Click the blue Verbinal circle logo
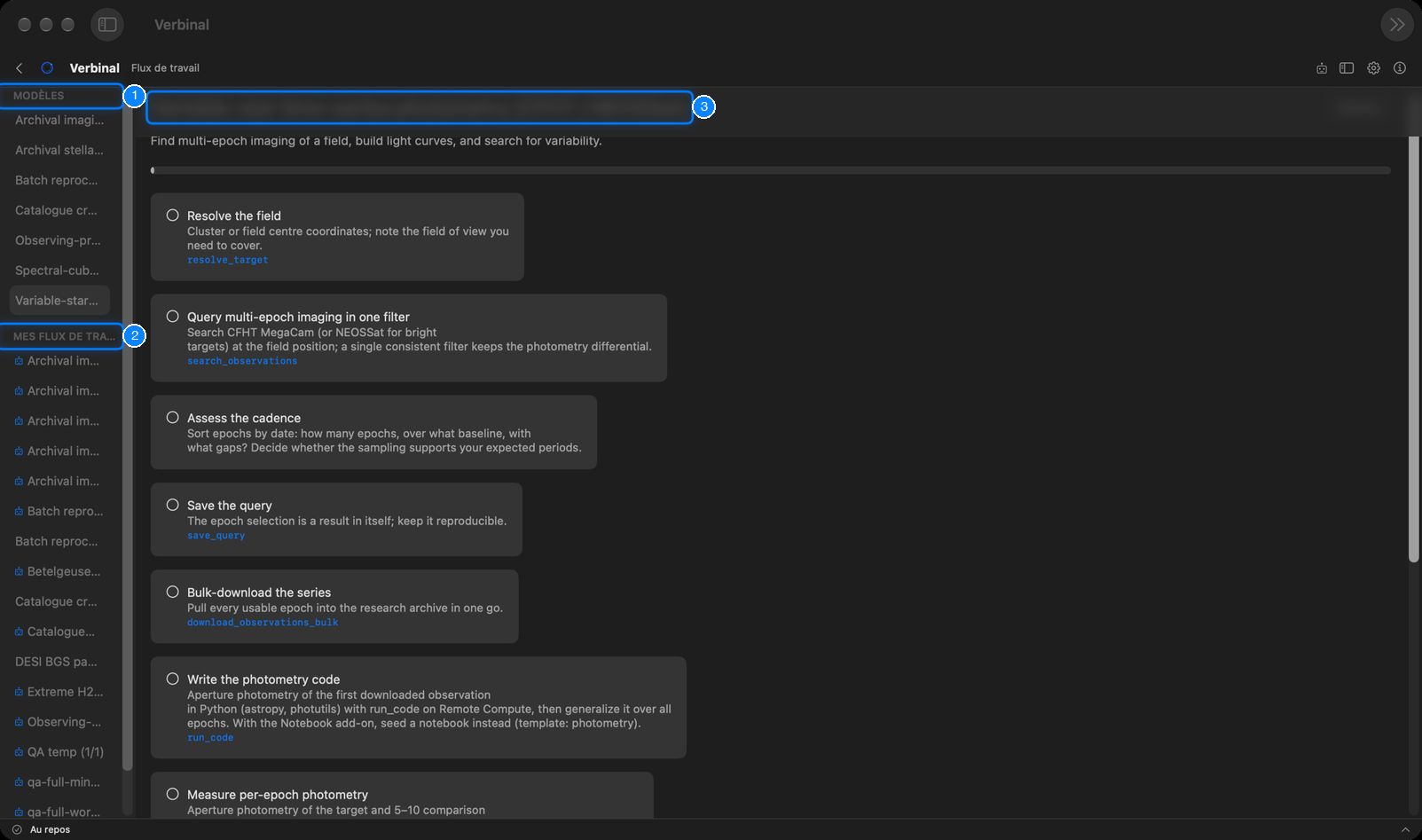Viewport: 1422px width, 840px height. pyautogui.click(x=47, y=68)
